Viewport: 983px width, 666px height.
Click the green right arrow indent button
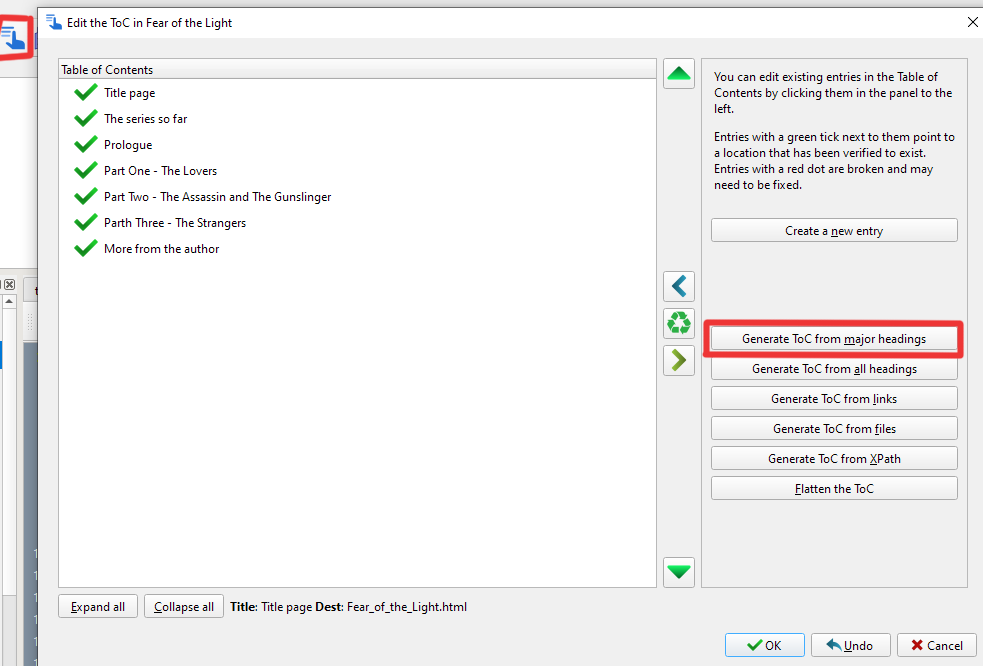click(x=679, y=360)
